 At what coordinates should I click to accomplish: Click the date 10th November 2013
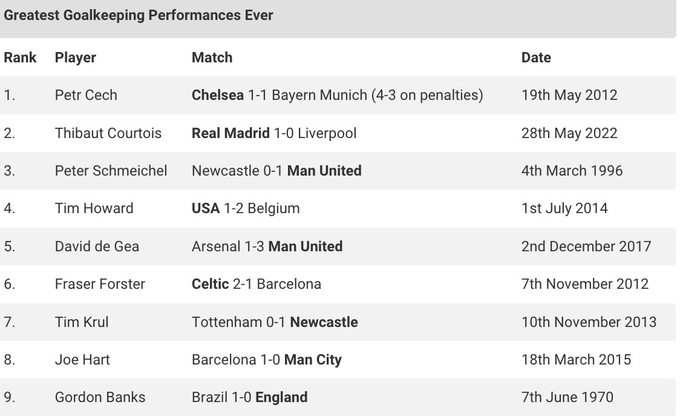point(589,322)
